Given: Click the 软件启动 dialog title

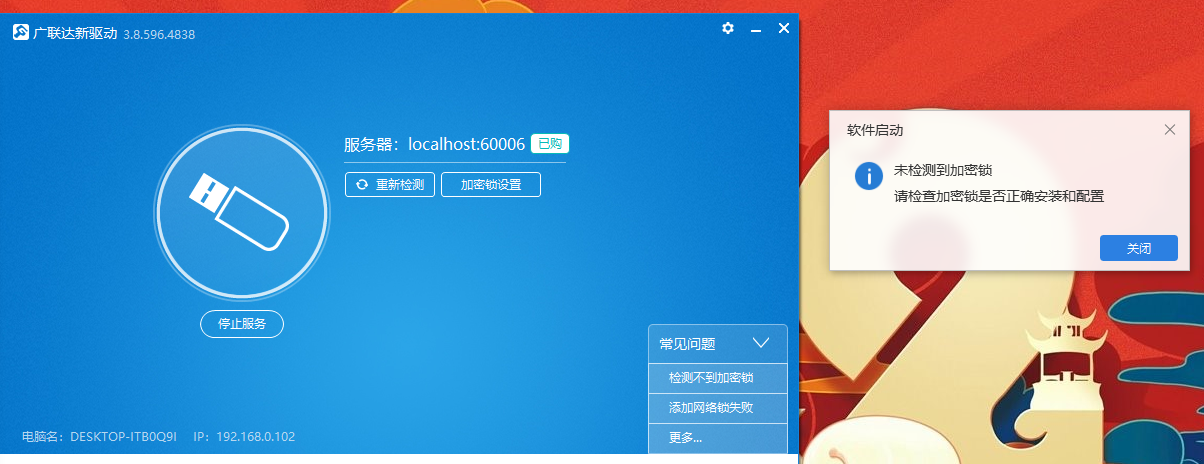Looking at the screenshot, I should coord(875,130).
